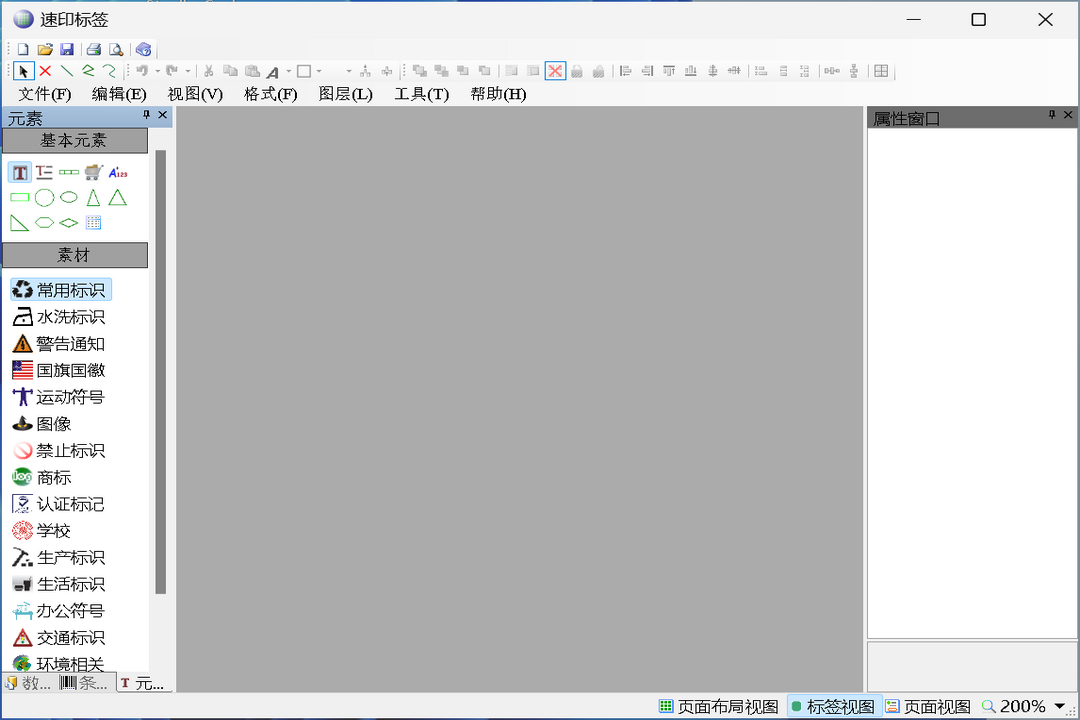Switch to the barcode tab at panel bottom
The width and height of the screenshot is (1080, 720).
pyautogui.click(x=85, y=683)
